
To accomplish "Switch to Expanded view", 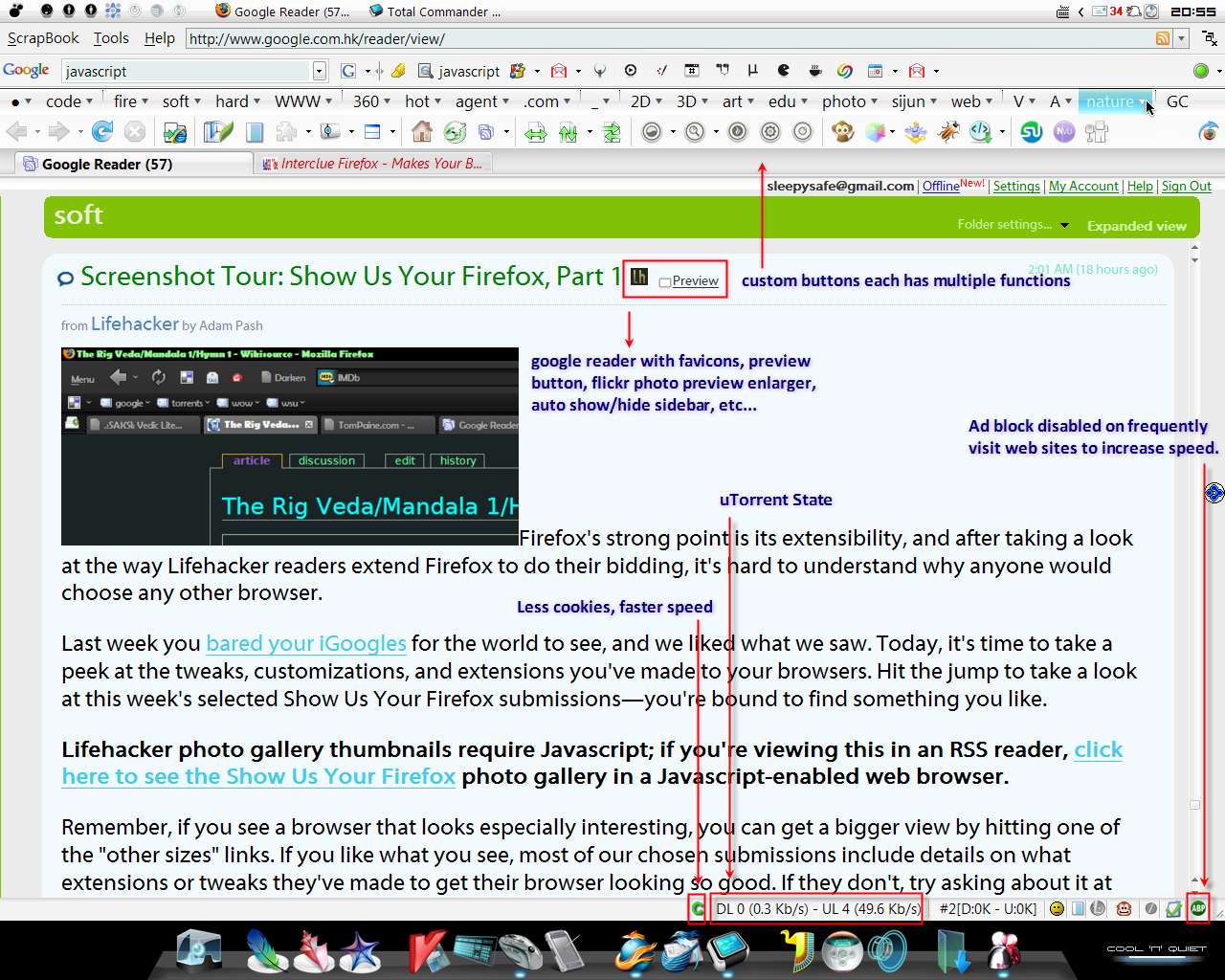I will [x=1137, y=226].
